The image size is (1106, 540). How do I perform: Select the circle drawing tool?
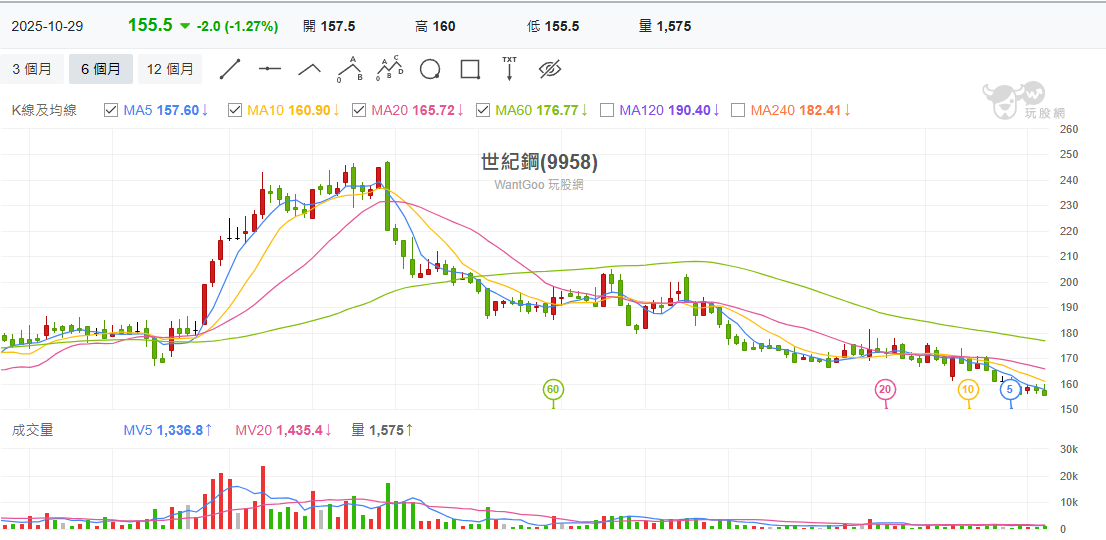coord(430,69)
